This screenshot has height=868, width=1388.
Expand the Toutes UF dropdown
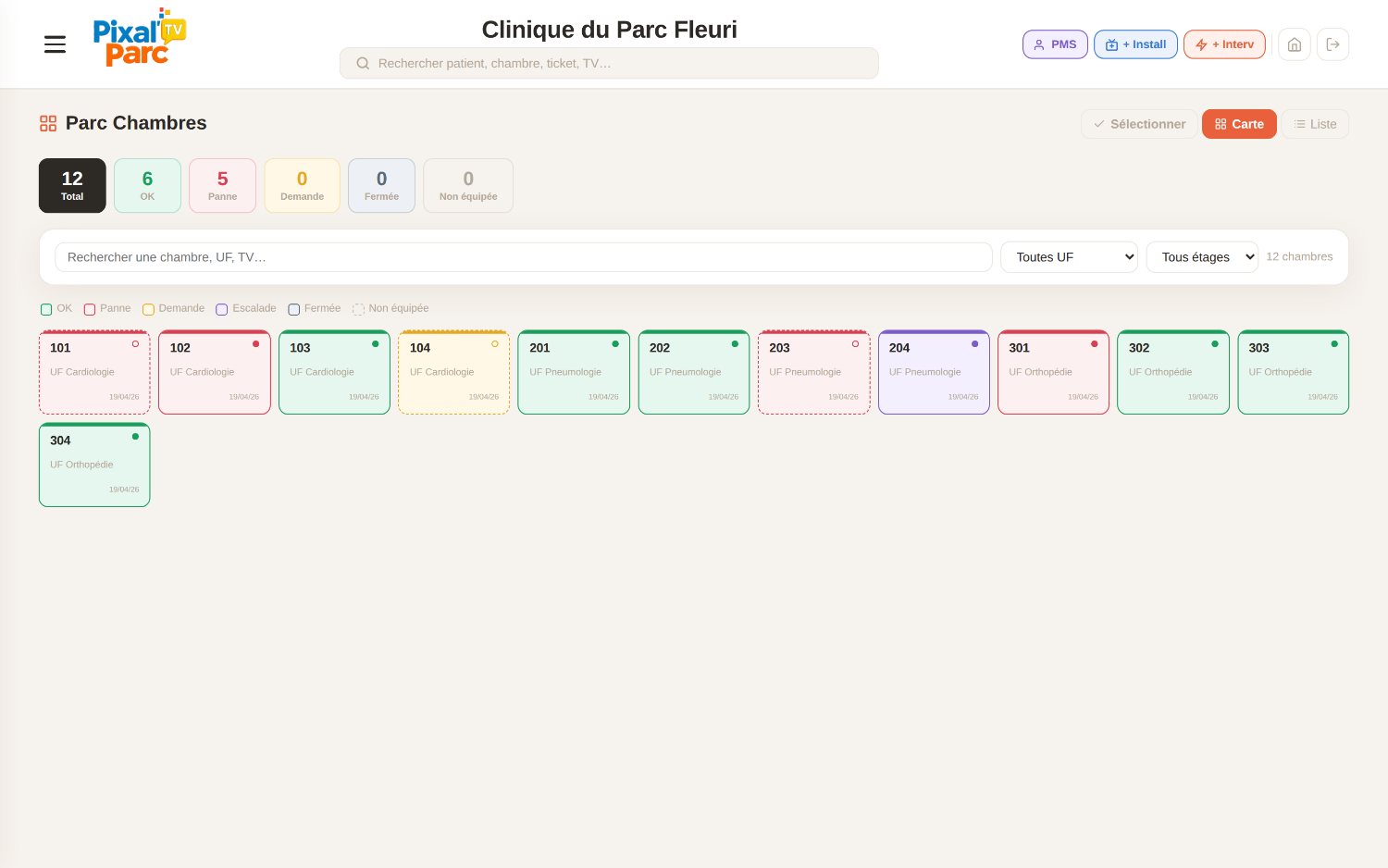pos(1069,257)
